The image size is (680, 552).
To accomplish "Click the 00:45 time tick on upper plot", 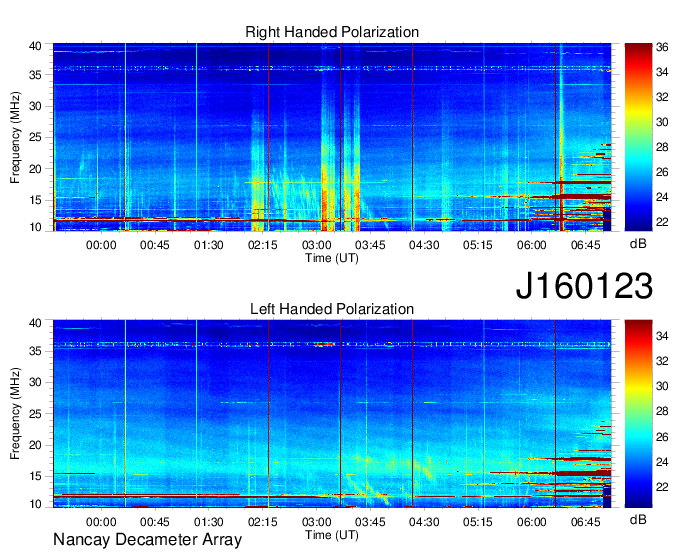I will click(155, 245).
